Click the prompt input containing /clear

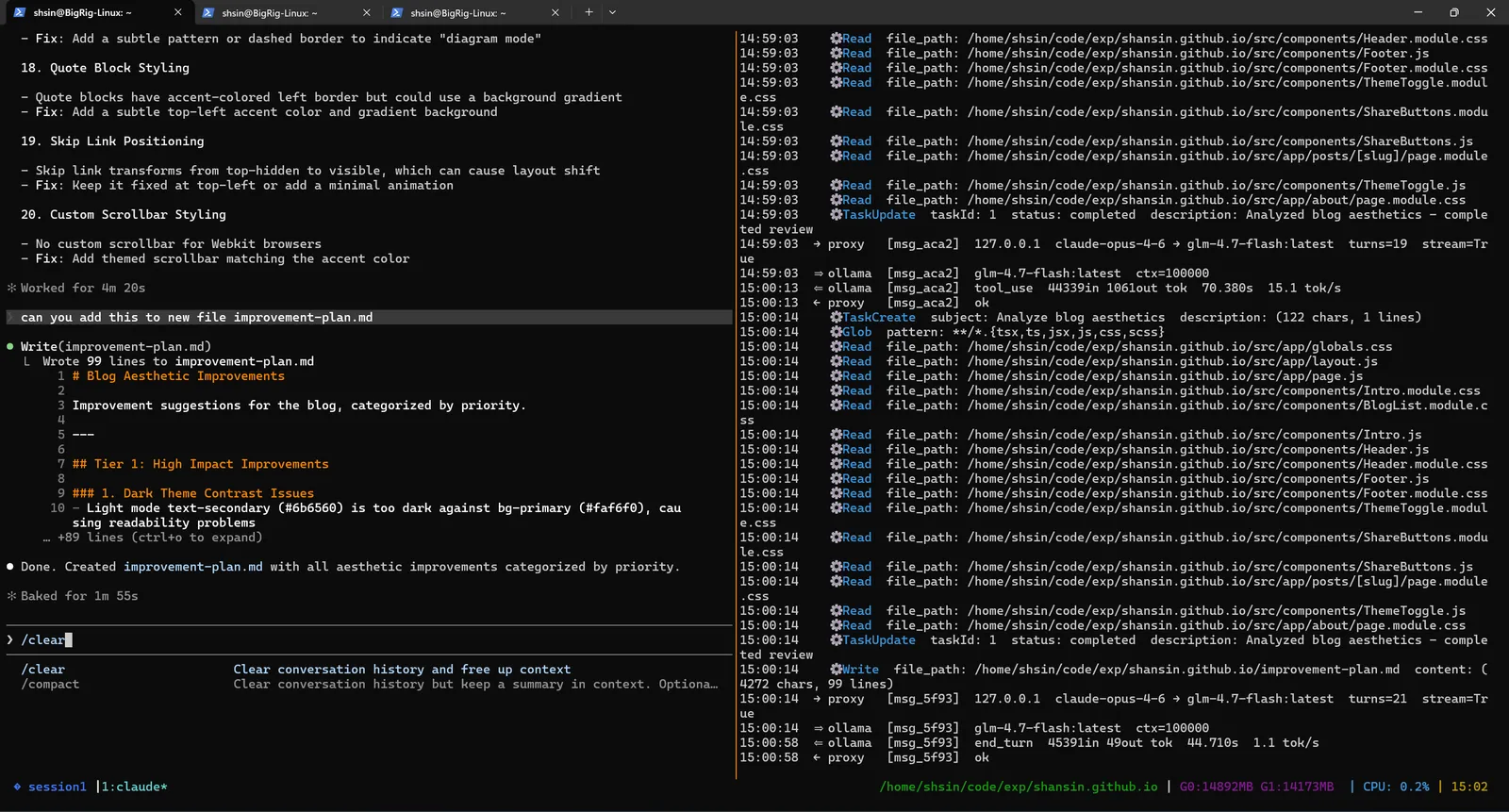pyautogui.click(x=283, y=640)
